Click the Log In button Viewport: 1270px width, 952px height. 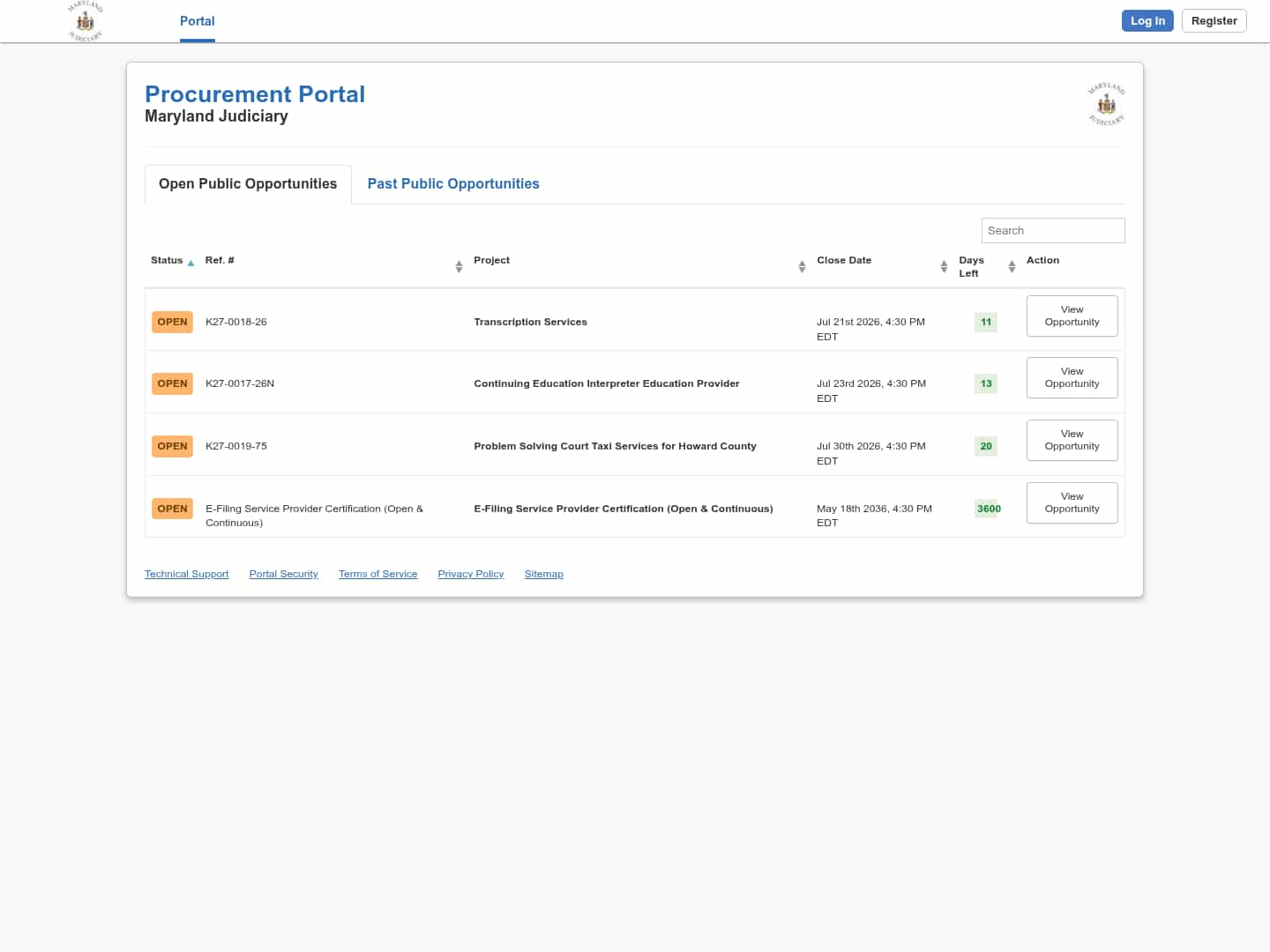coord(1147,21)
